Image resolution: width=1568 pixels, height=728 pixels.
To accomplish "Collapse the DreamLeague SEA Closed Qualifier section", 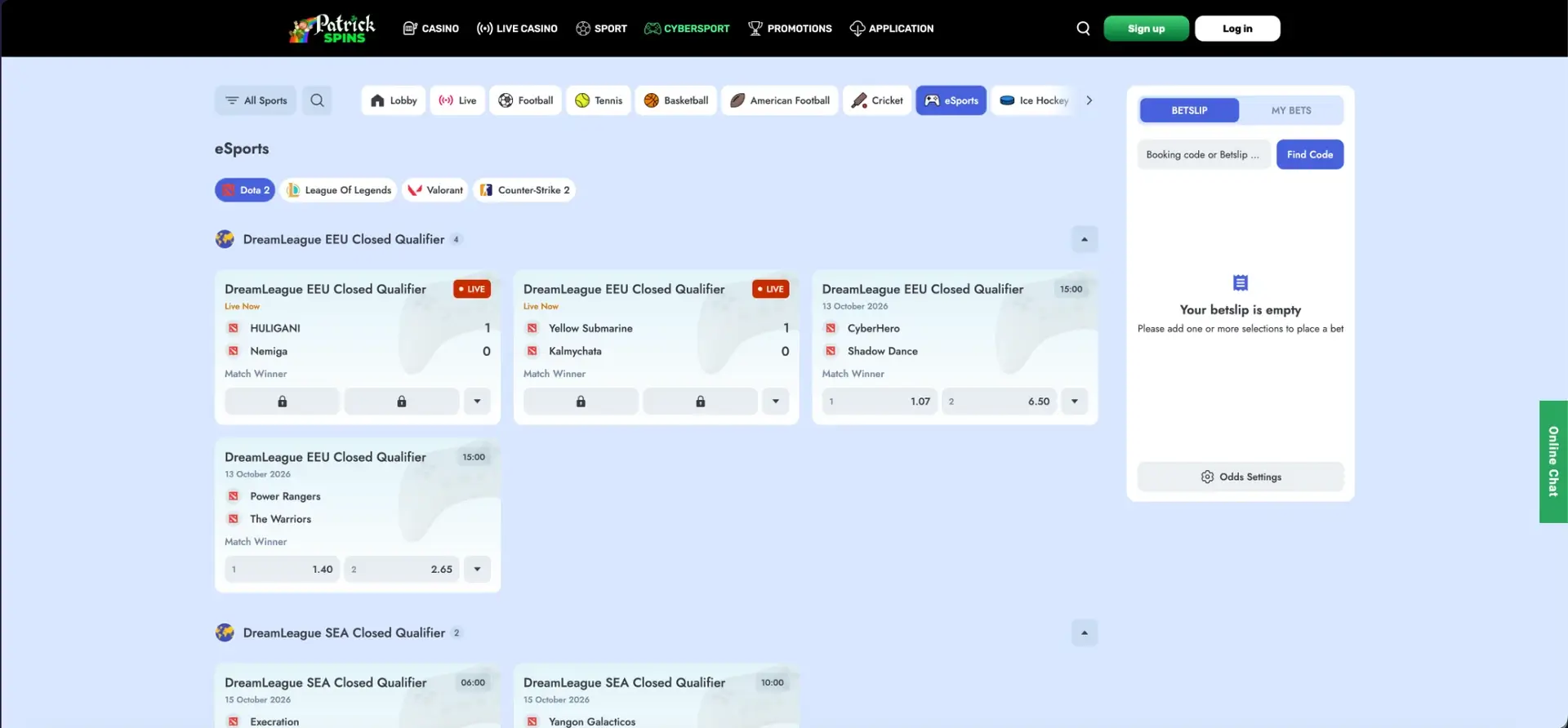I will [1085, 633].
